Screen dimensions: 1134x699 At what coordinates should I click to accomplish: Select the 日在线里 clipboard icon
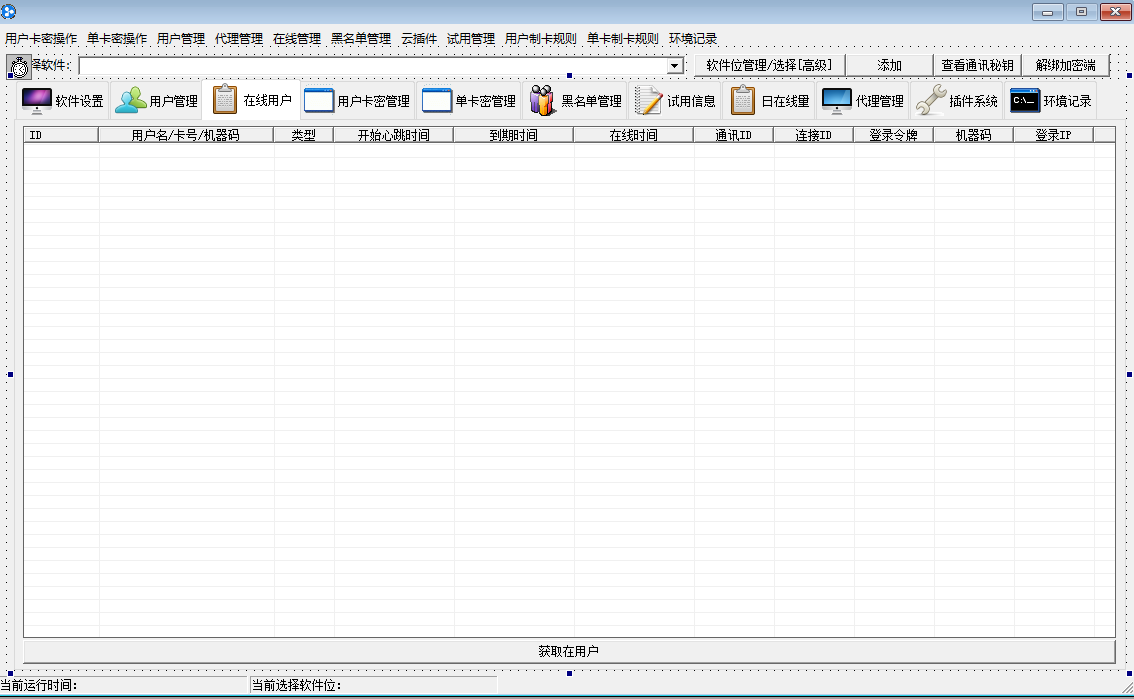(x=743, y=101)
